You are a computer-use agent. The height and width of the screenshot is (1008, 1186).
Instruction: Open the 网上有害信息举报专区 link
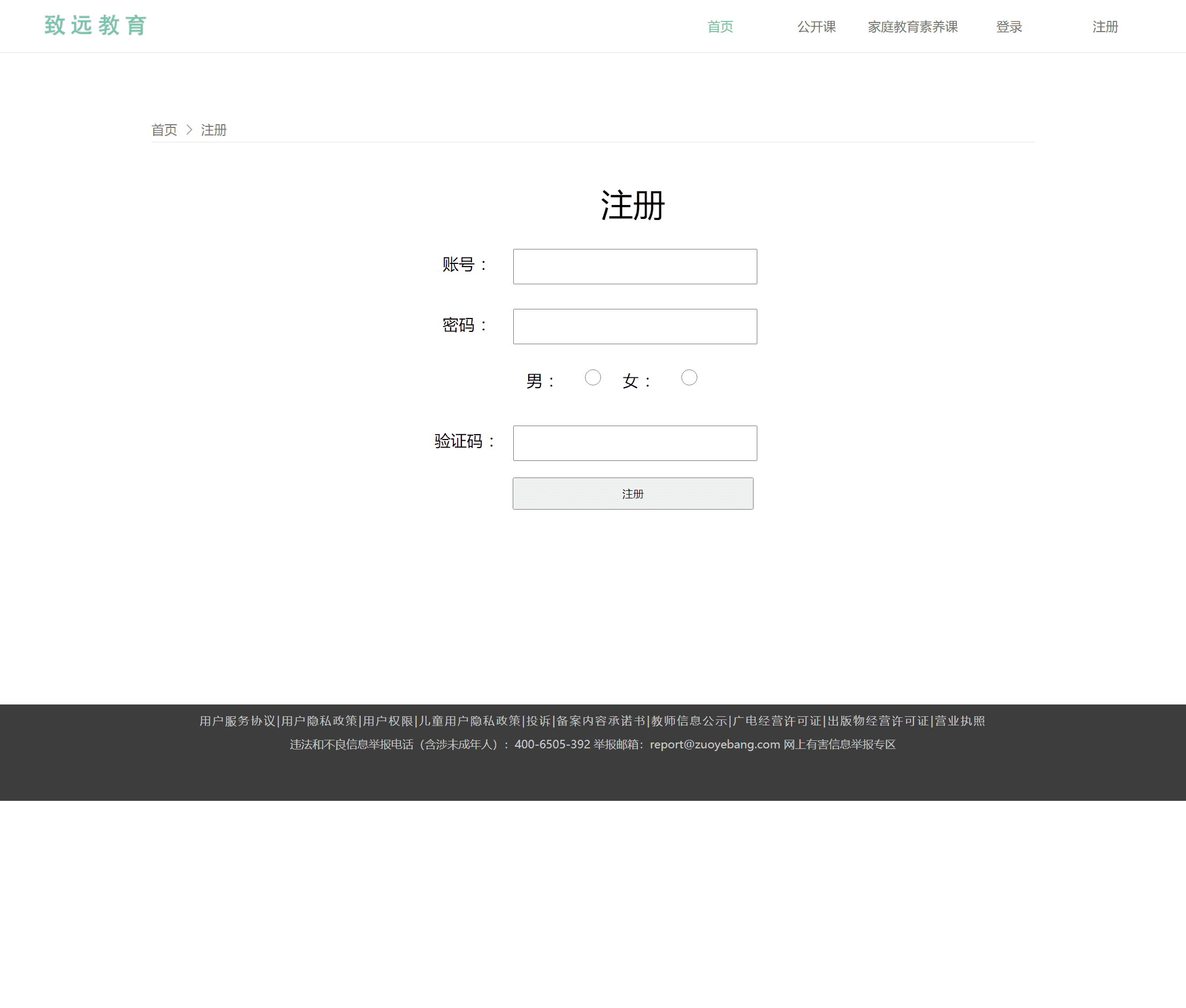[840, 744]
